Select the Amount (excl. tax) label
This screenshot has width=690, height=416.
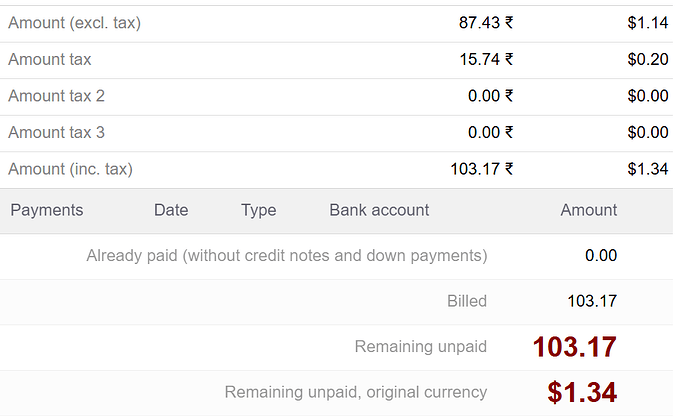(x=74, y=22)
